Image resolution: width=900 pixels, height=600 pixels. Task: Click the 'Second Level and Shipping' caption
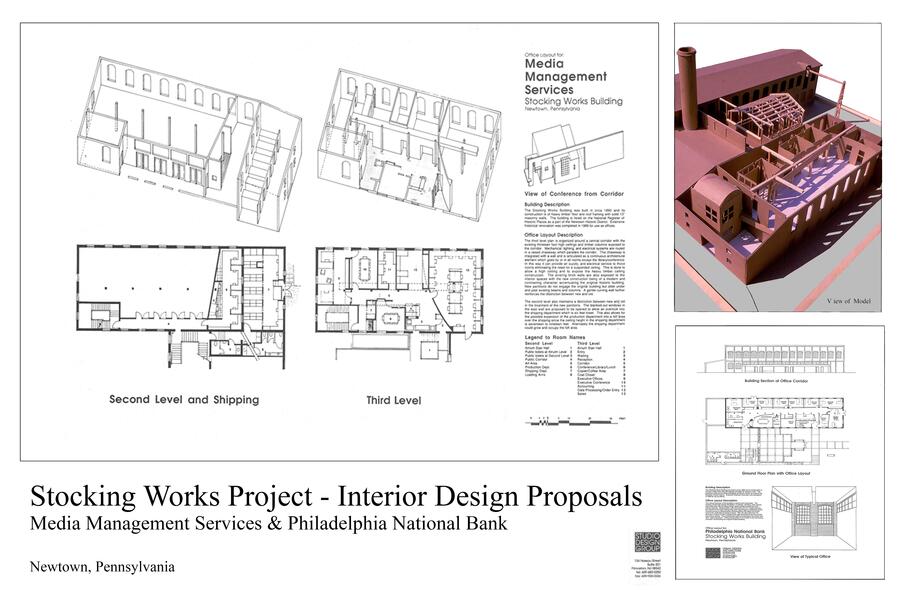point(185,400)
